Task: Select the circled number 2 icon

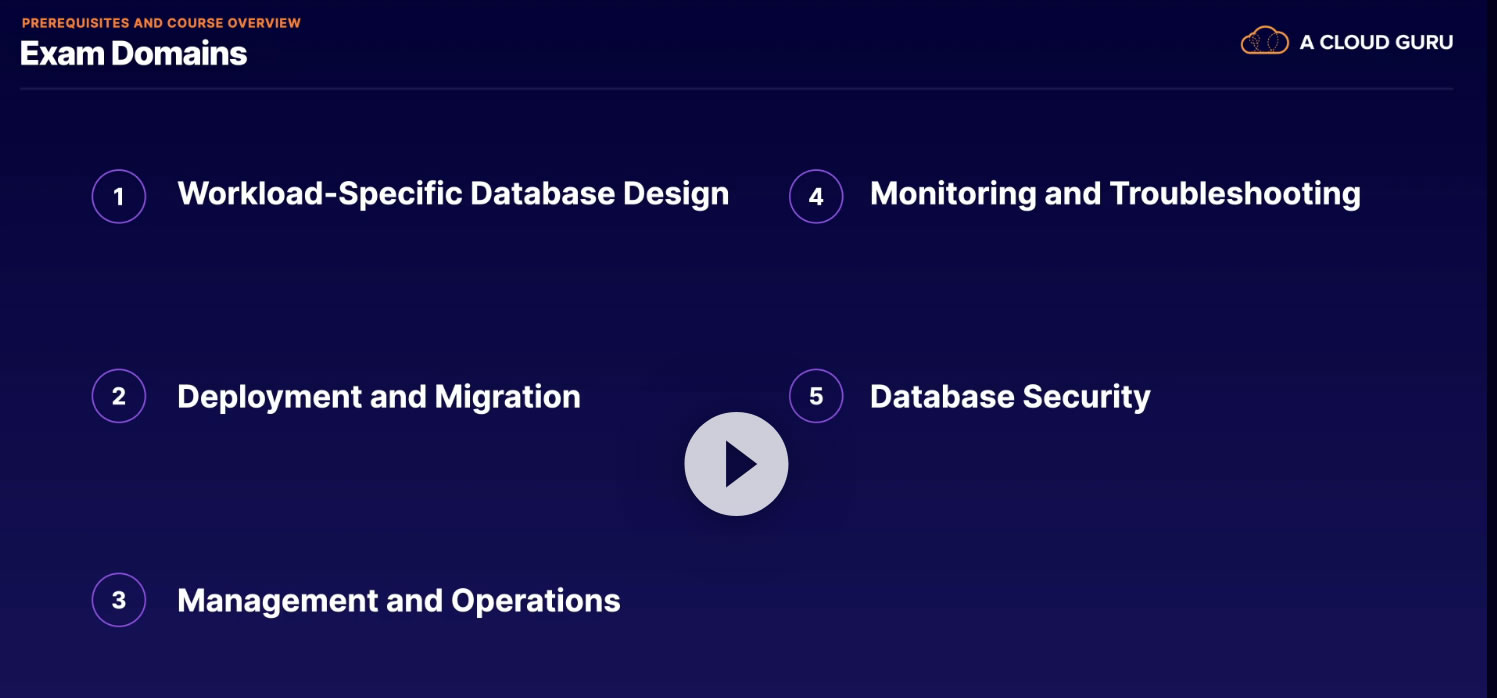Action: (x=119, y=396)
